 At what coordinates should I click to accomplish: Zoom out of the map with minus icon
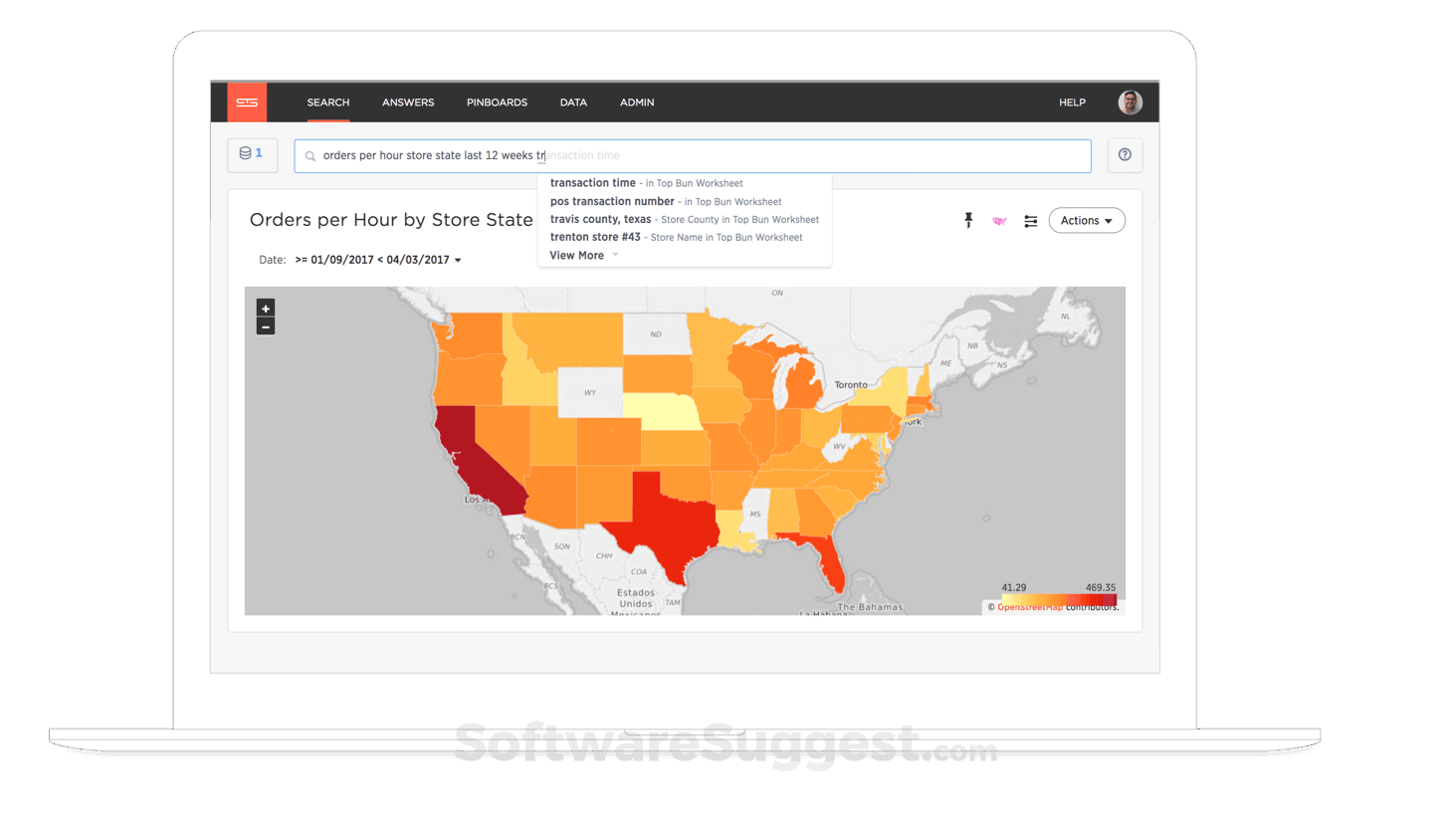[265, 325]
